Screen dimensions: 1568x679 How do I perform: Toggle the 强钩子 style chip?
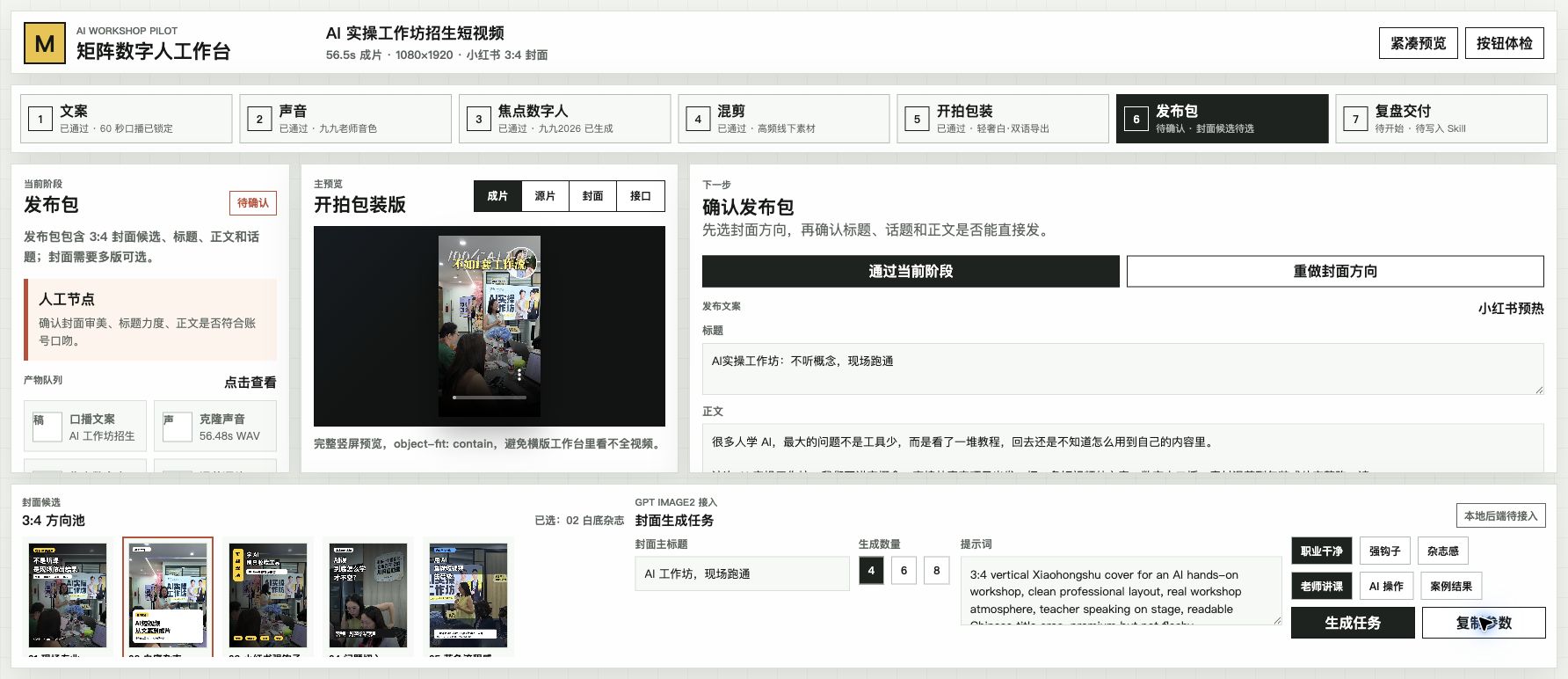coord(1385,551)
